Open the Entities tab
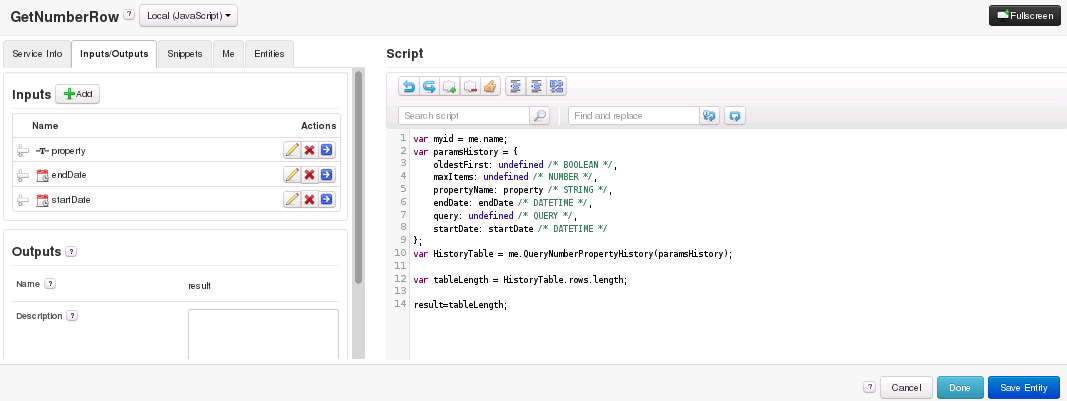 [x=269, y=54]
